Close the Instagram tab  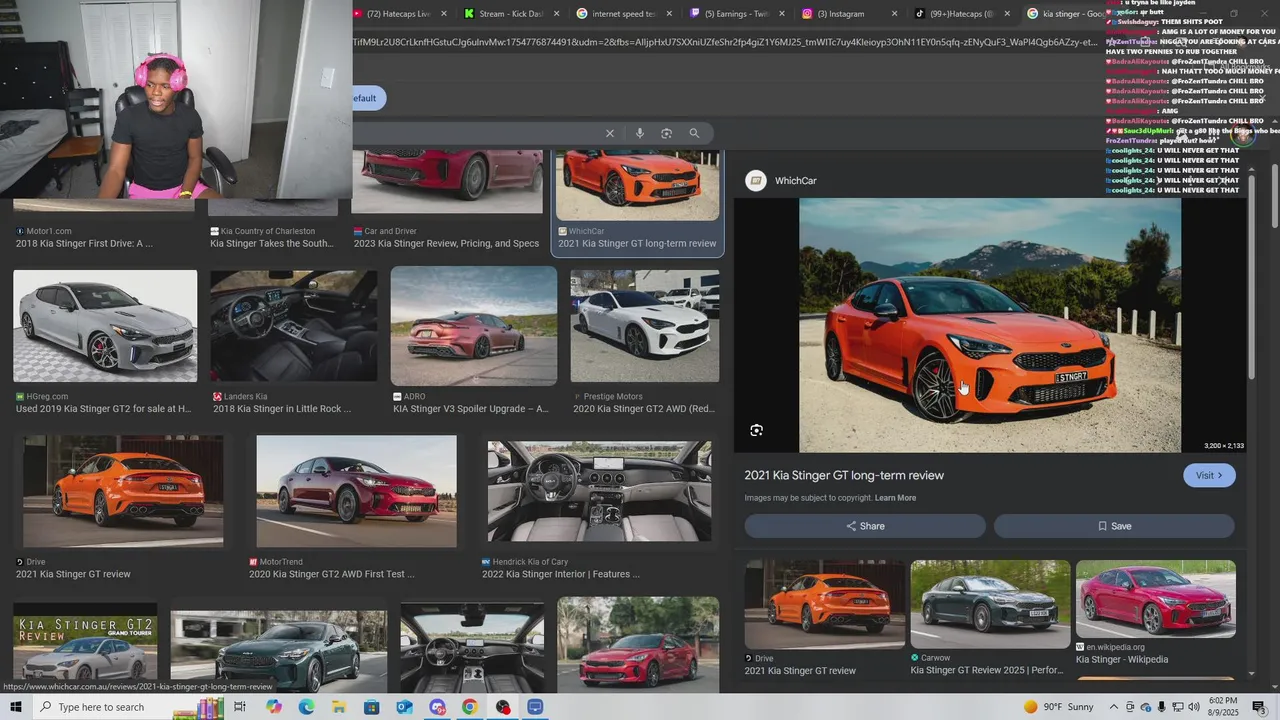click(896, 14)
